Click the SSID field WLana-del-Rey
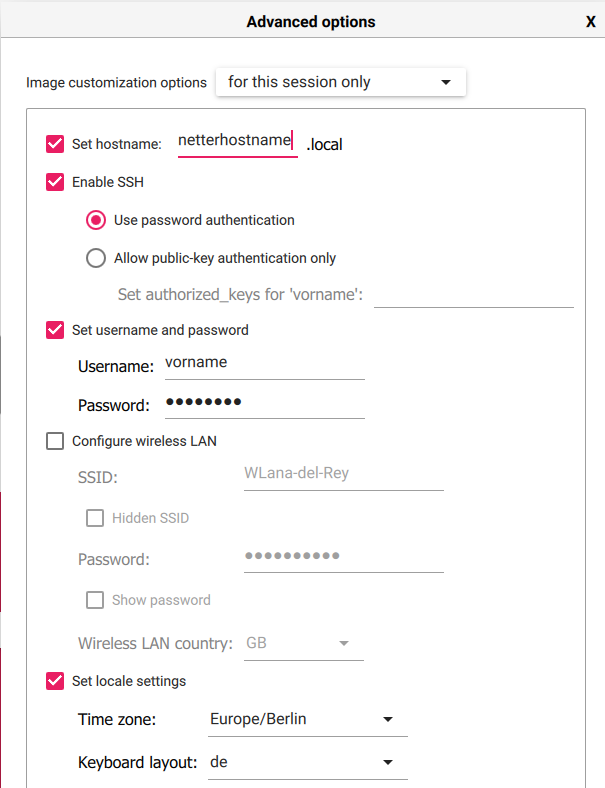 click(x=343, y=474)
